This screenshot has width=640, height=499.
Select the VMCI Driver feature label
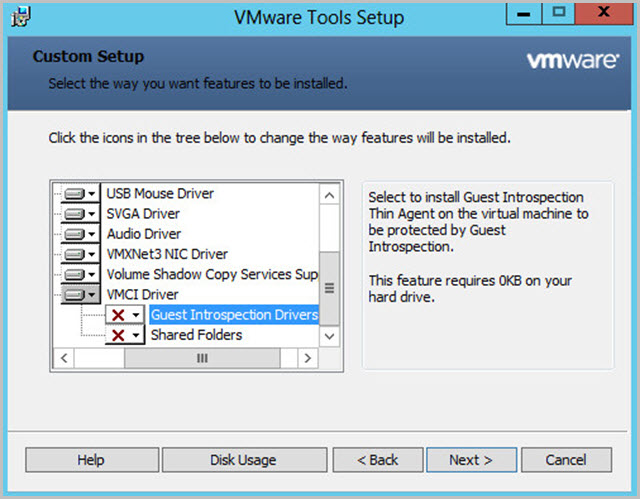[142, 295]
